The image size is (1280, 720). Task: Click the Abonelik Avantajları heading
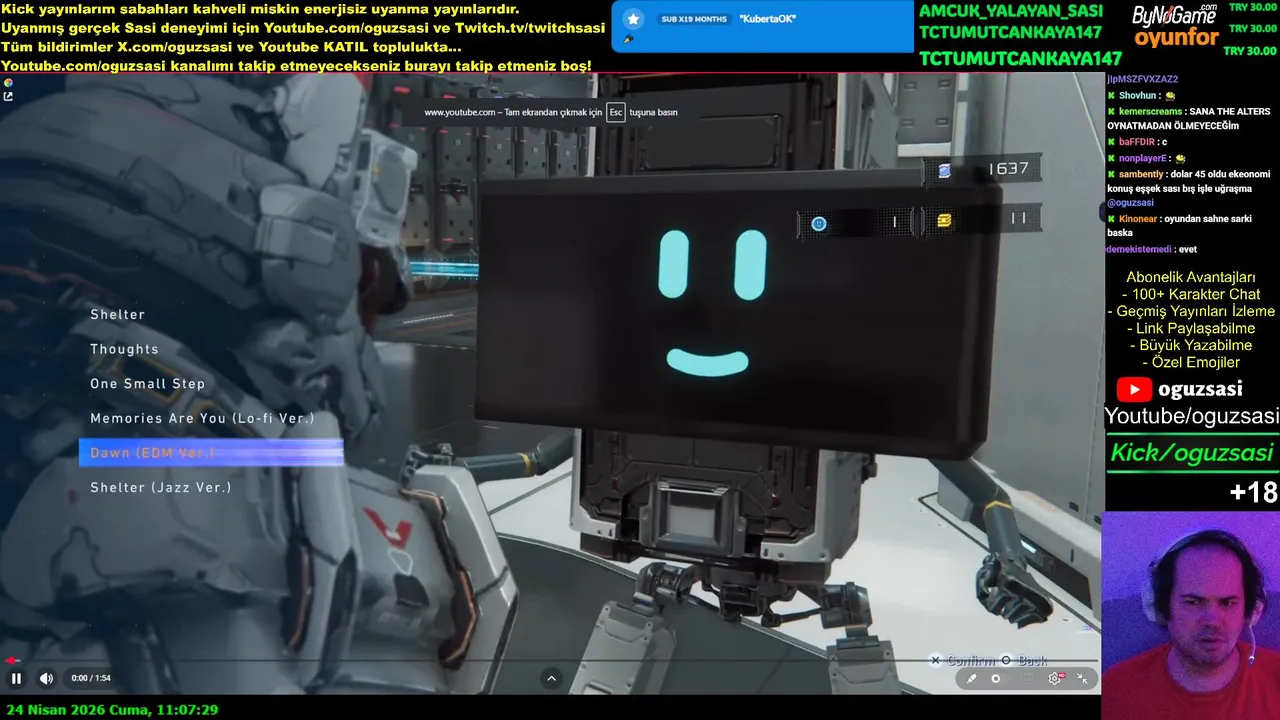point(1191,277)
